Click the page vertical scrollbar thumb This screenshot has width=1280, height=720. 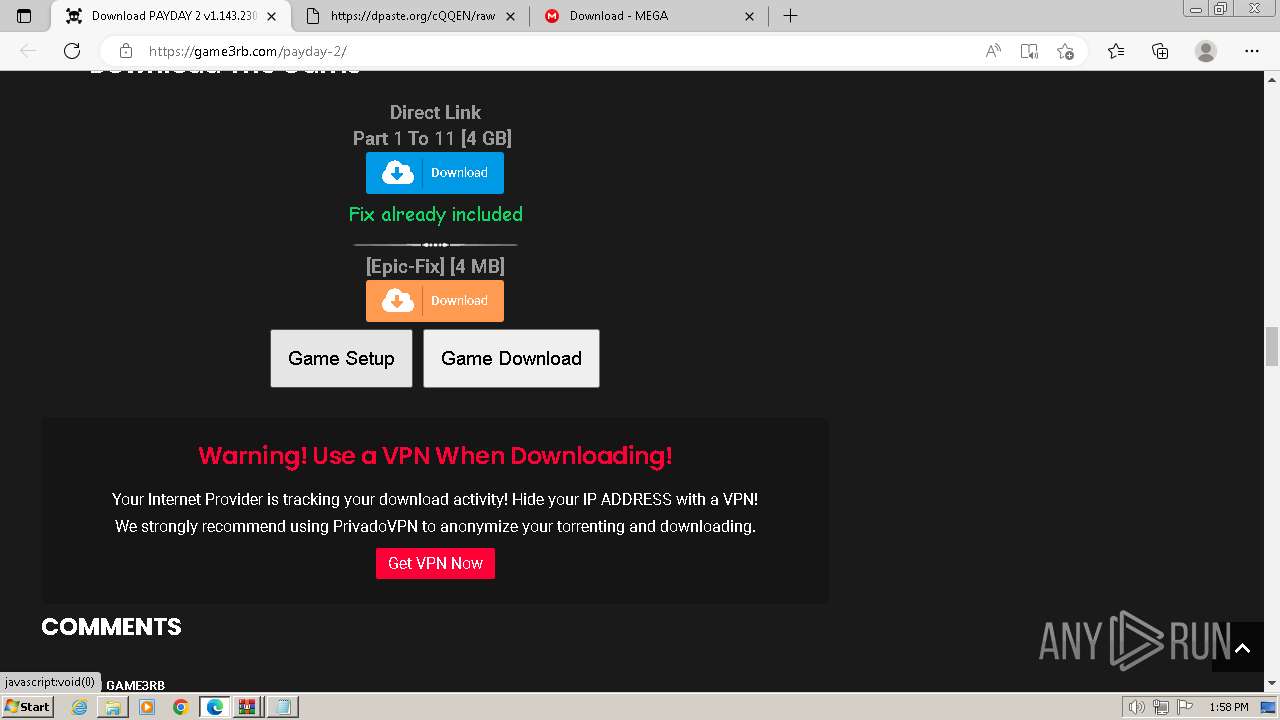(x=1272, y=347)
